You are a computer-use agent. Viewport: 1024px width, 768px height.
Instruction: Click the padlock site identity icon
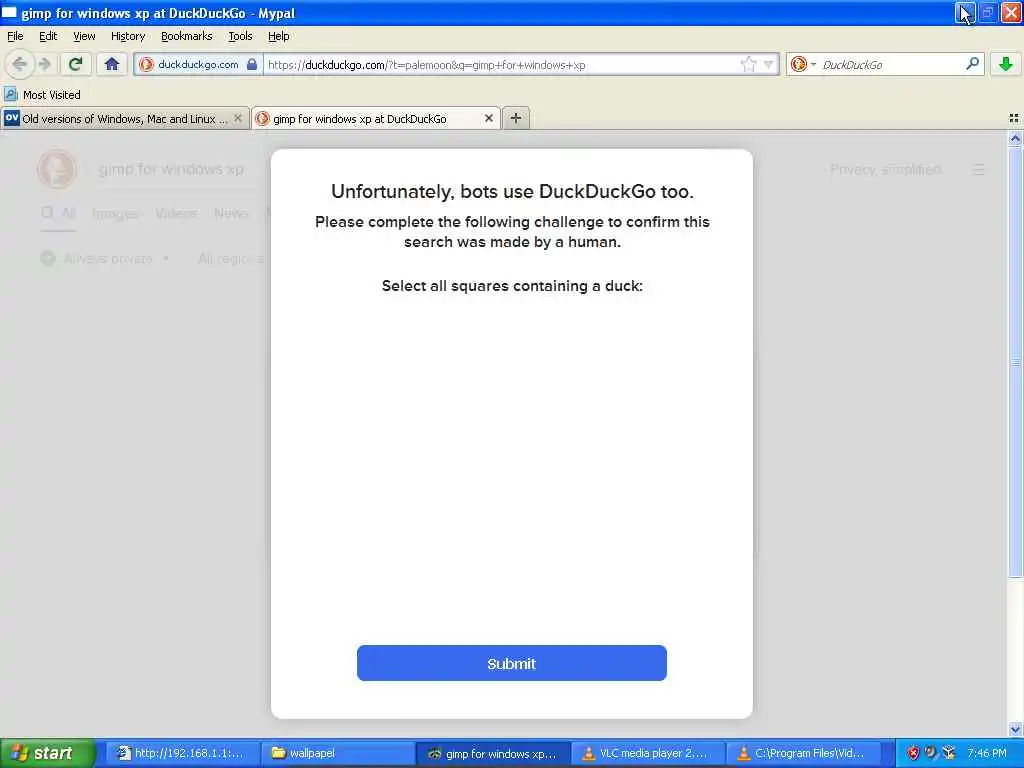(x=252, y=64)
